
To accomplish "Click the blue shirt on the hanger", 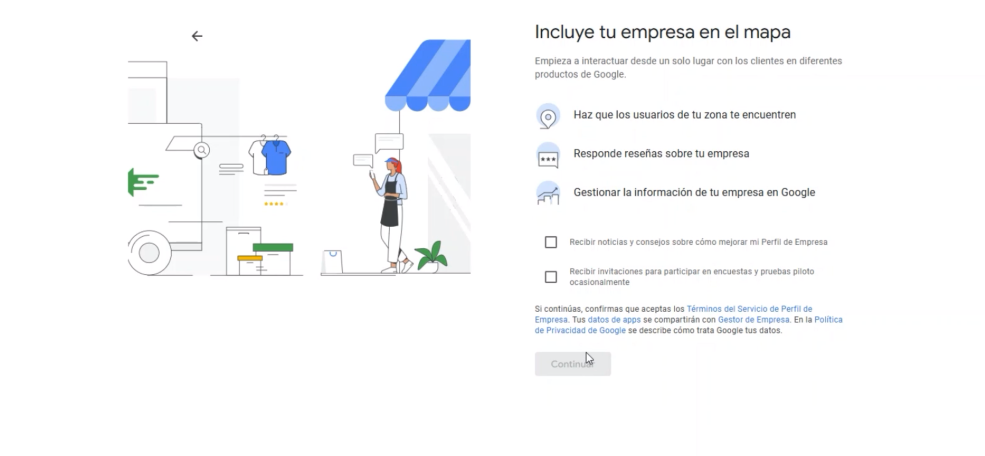I will coord(270,155).
